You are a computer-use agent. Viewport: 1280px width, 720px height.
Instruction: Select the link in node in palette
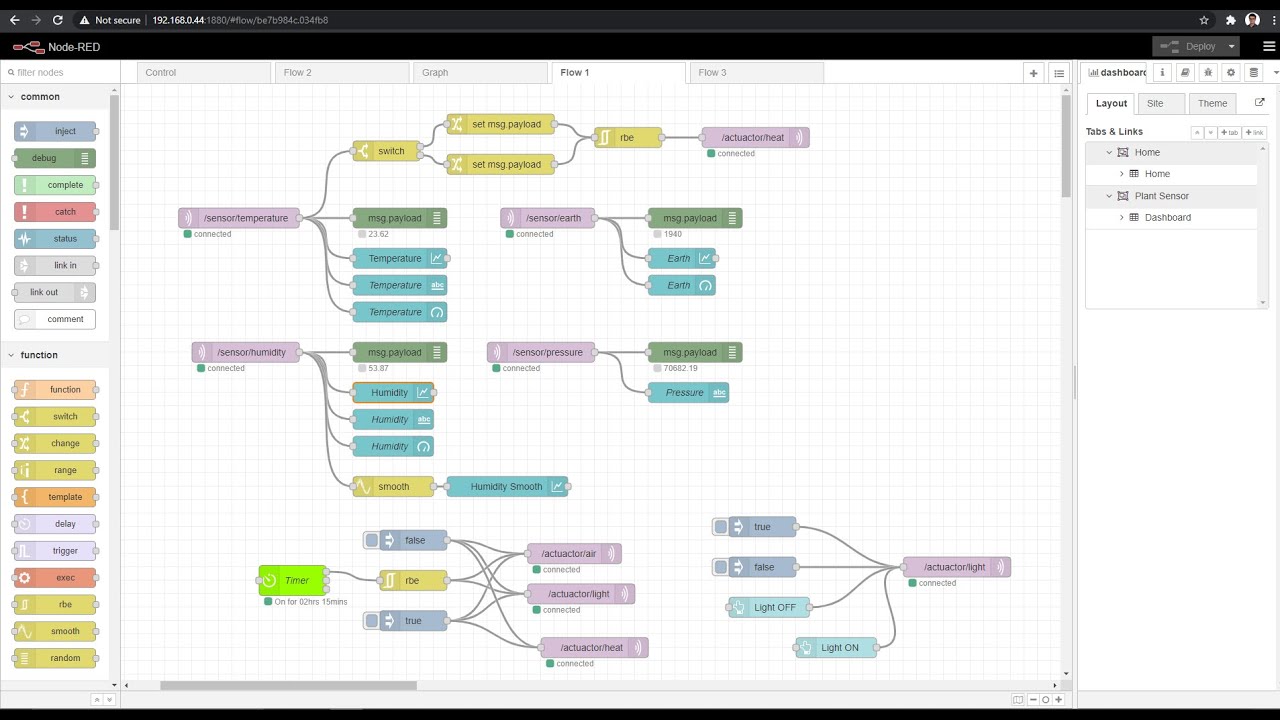[56, 265]
